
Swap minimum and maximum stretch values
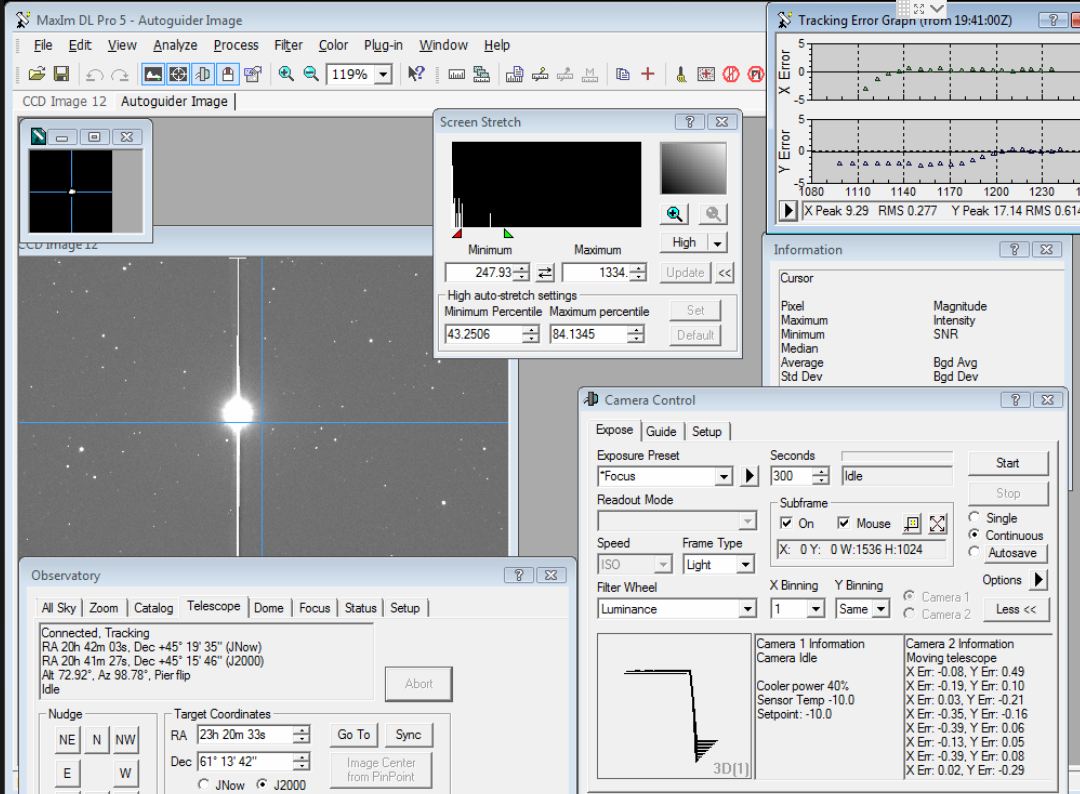tap(545, 273)
